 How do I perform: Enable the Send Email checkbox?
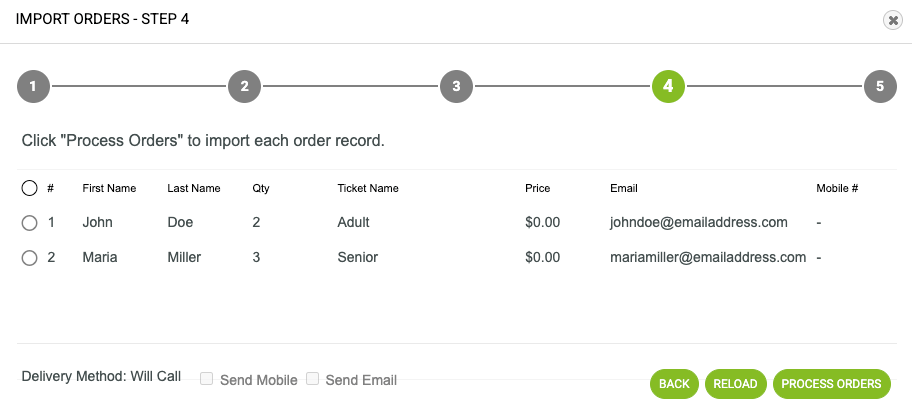pos(313,379)
